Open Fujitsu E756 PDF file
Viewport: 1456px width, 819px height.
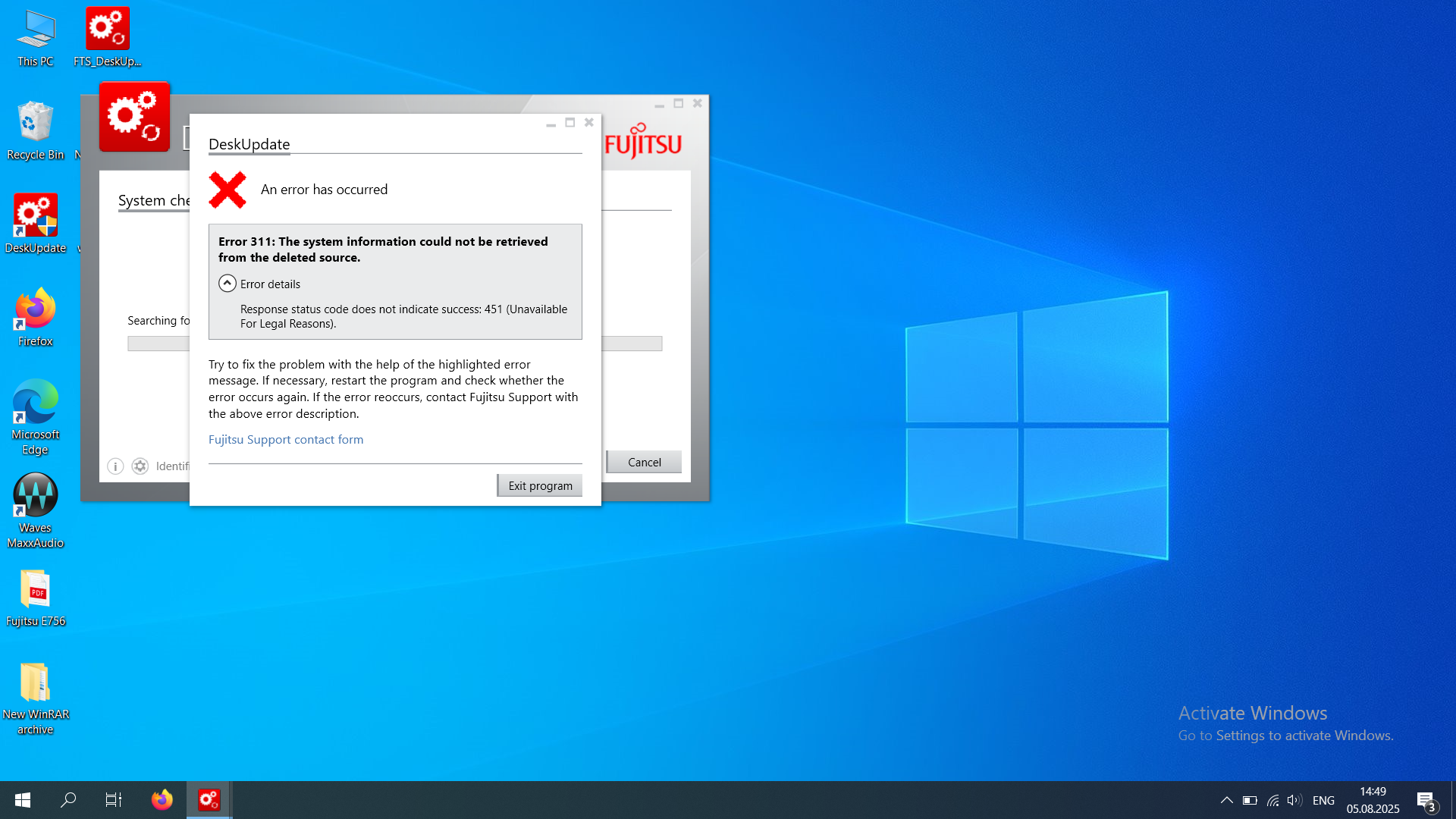coord(36,598)
